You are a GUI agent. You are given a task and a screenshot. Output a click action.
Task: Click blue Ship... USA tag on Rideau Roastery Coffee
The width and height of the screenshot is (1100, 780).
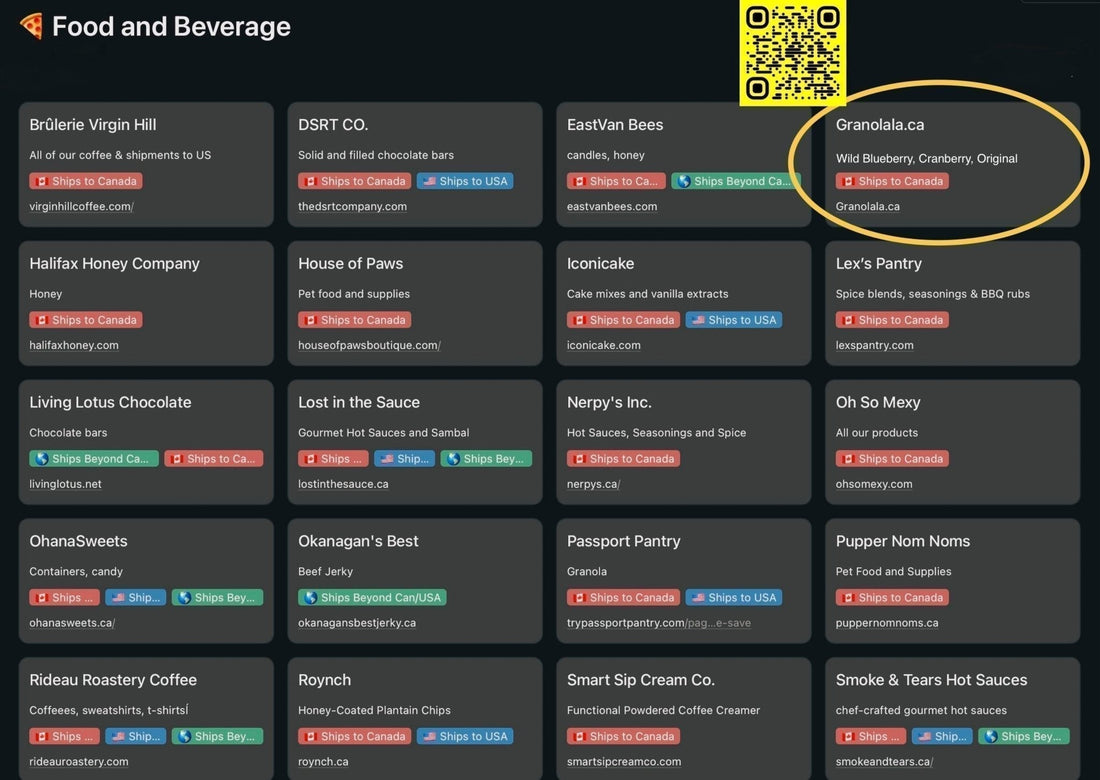[135, 737]
